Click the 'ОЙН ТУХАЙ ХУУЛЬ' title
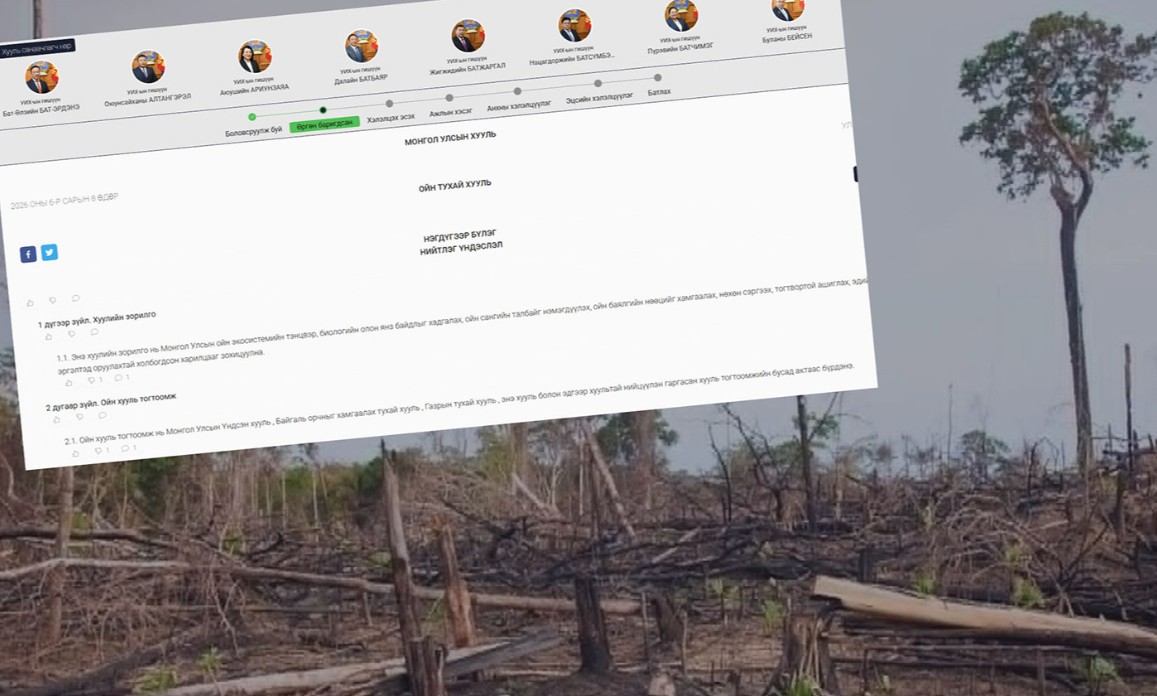 (455, 186)
